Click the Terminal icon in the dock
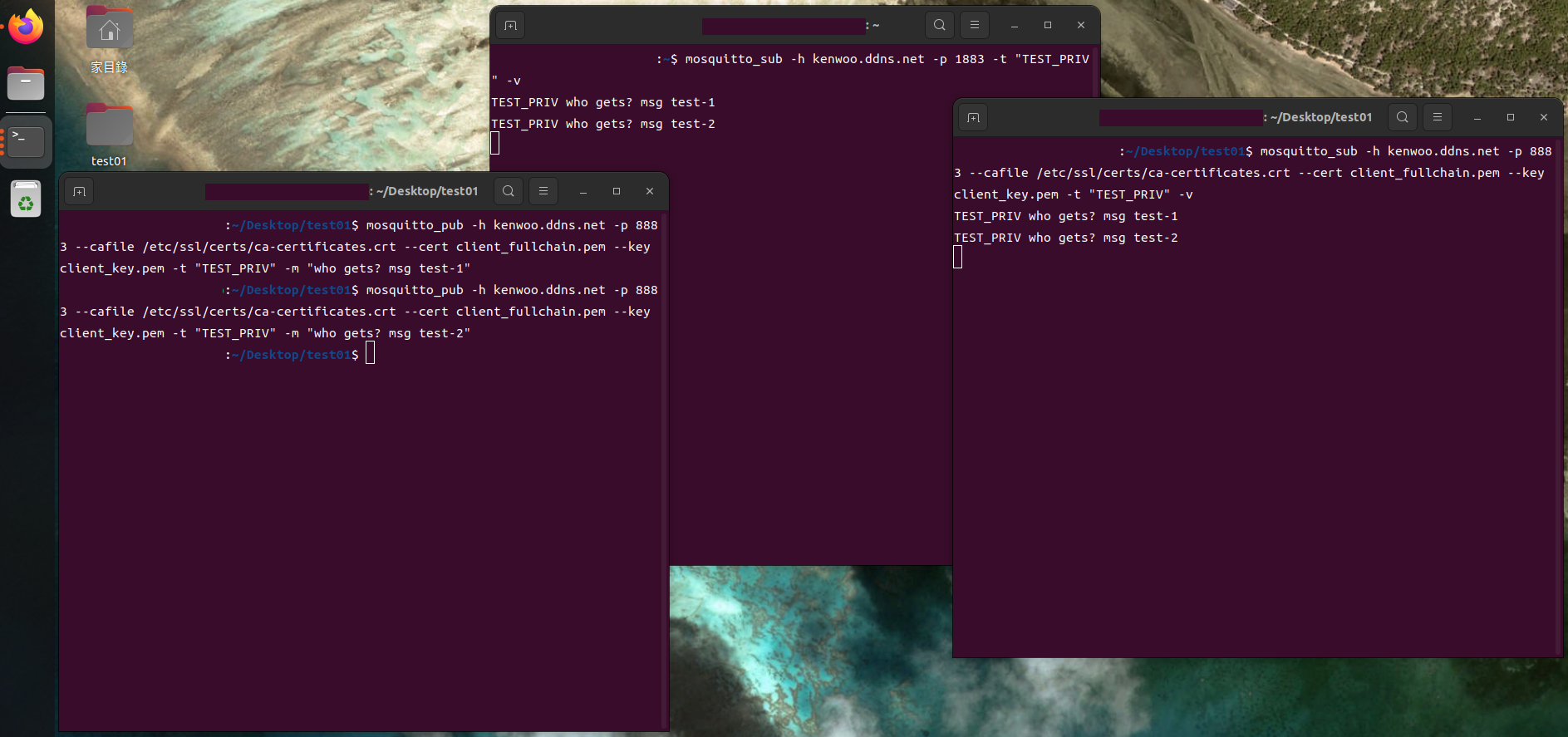This screenshot has height=737, width=1568. click(x=26, y=142)
